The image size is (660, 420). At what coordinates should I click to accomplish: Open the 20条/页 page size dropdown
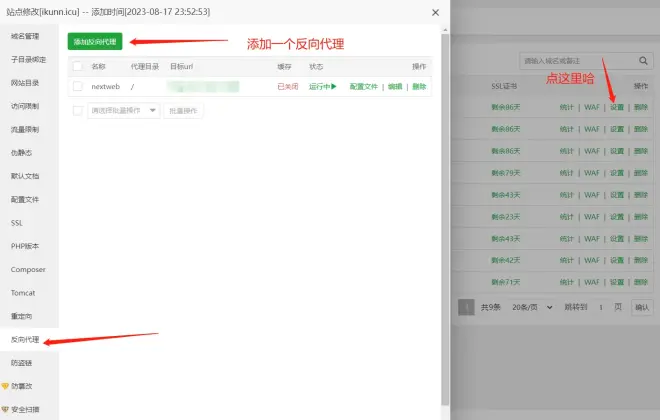(x=532, y=307)
